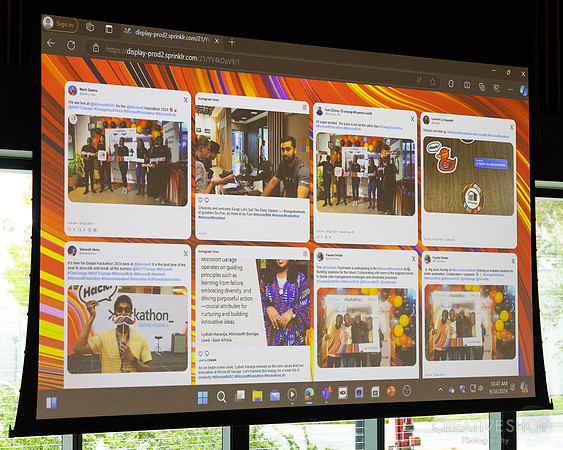
Task: Enable Split screen view
Action: [467, 85]
